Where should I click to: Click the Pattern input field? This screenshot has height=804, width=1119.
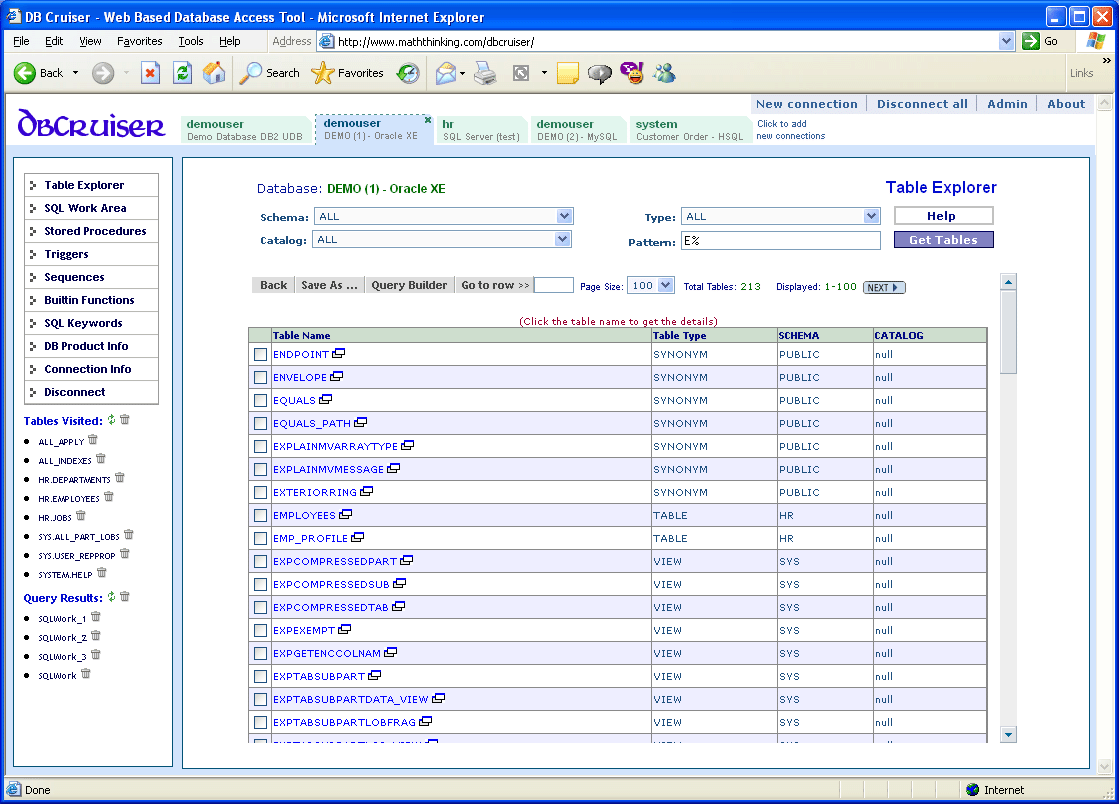(780, 240)
